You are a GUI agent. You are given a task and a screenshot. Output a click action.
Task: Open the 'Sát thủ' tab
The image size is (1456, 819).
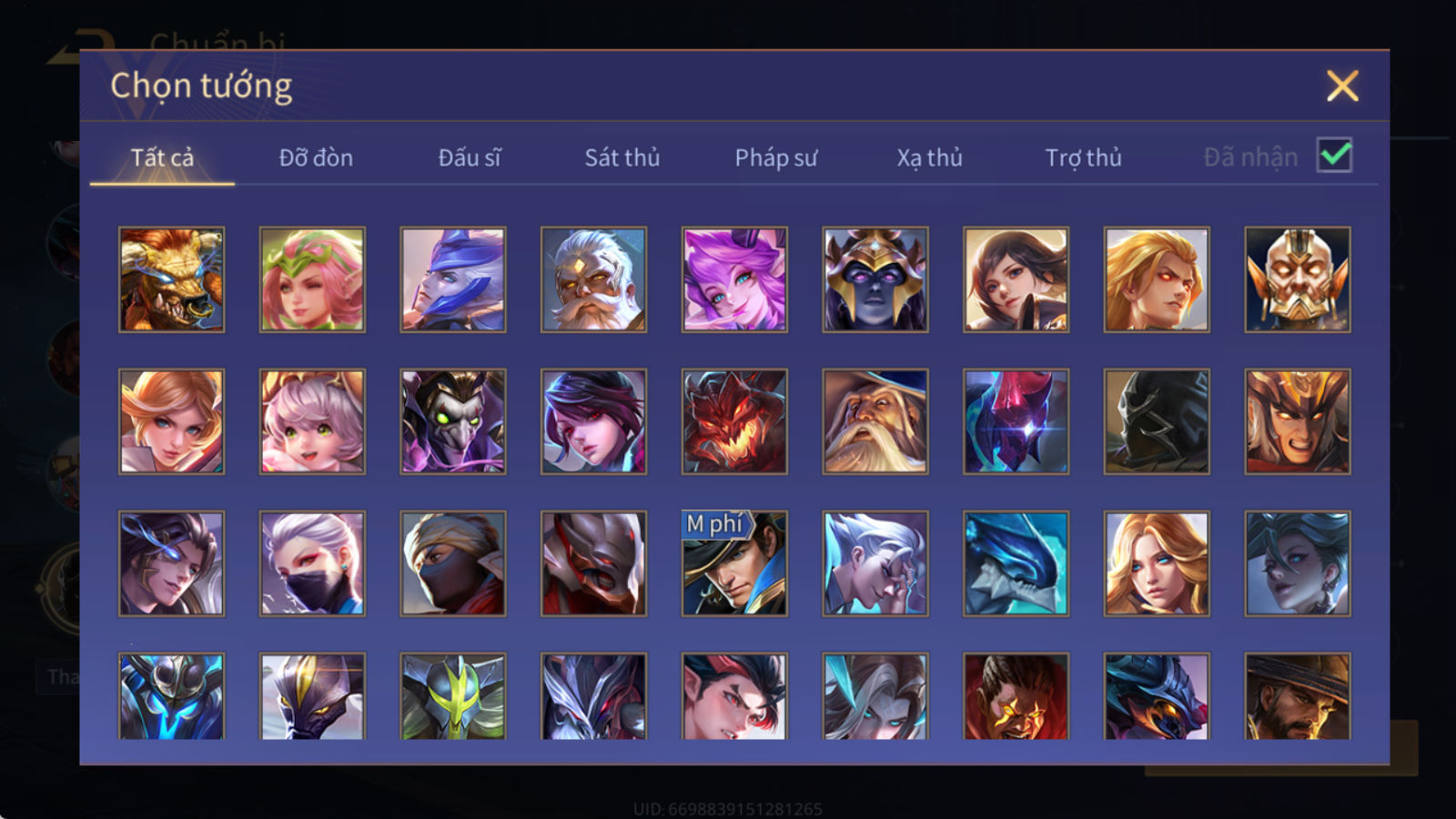click(x=622, y=157)
